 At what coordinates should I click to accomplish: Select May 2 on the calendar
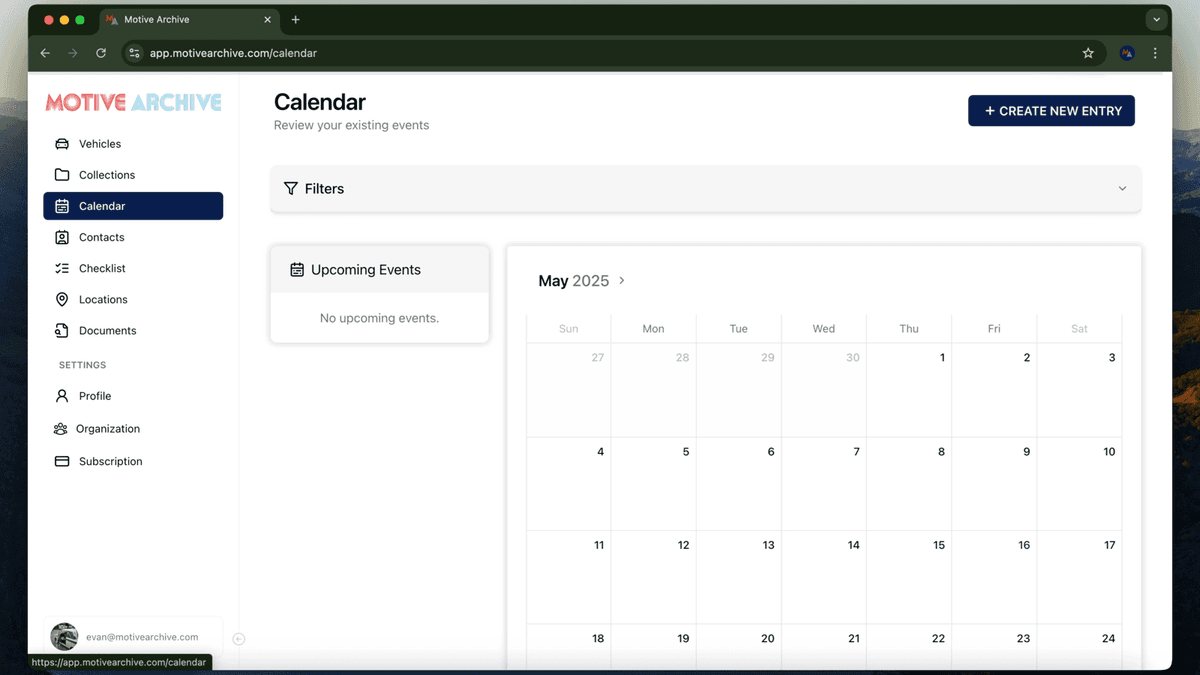994,390
